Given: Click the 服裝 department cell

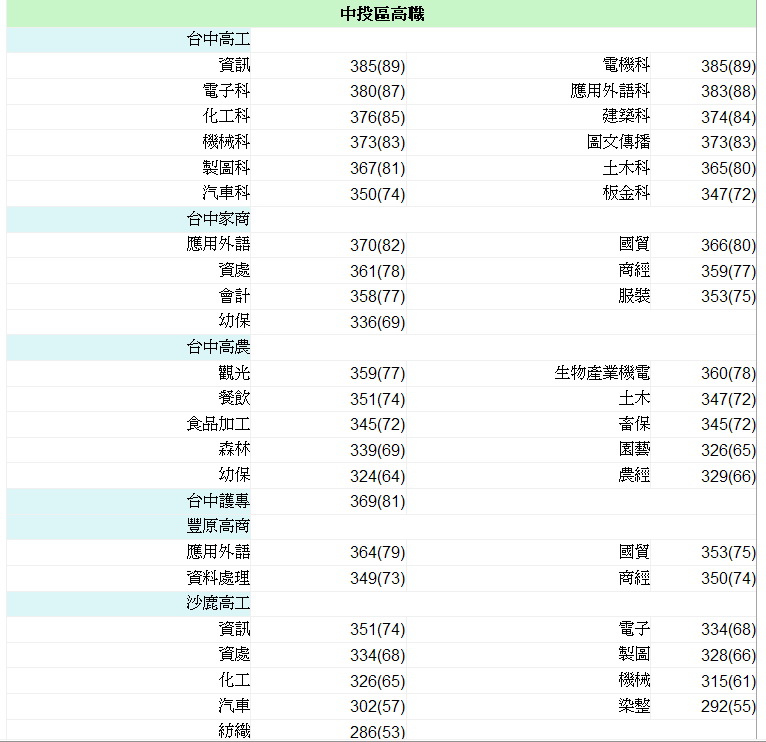Looking at the screenshot, I should point(634,296).
